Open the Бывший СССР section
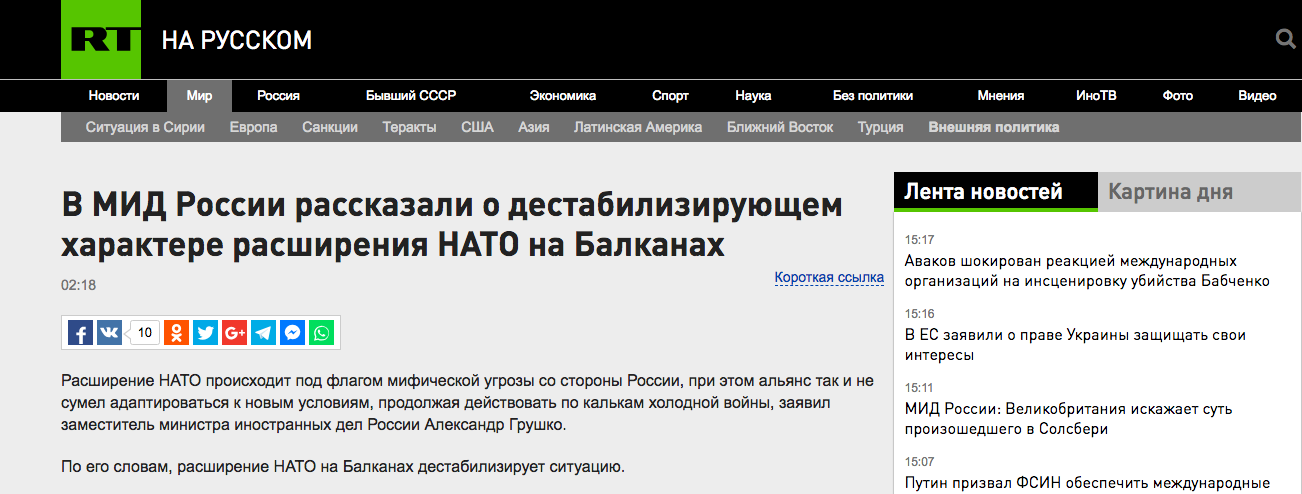1302x494 pixels. pos(411,96)
